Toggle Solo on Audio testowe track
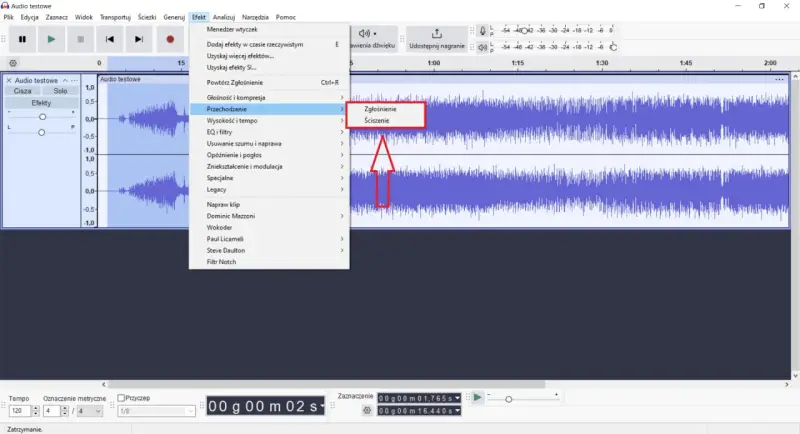The image size is (800, 434). tap(60, 91)
